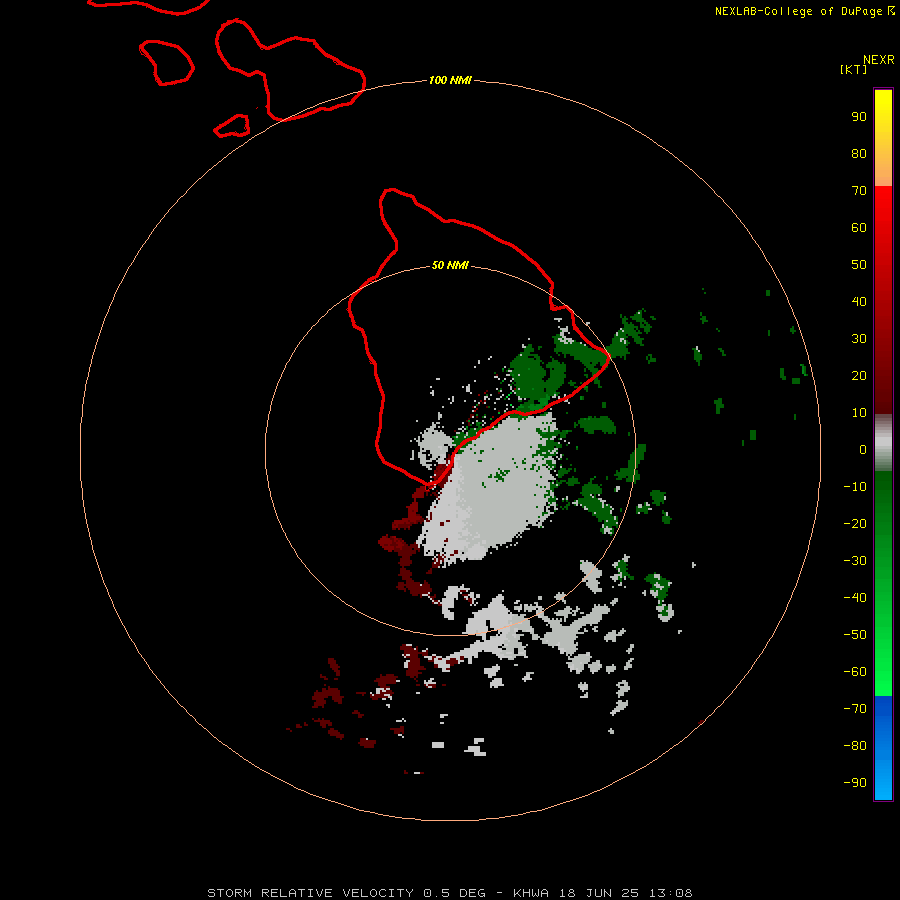Image resolution: width=900 pixels, height=900 pixels.
Task: Click the NEXR label above the color scale
Action: tap(878, 60)
